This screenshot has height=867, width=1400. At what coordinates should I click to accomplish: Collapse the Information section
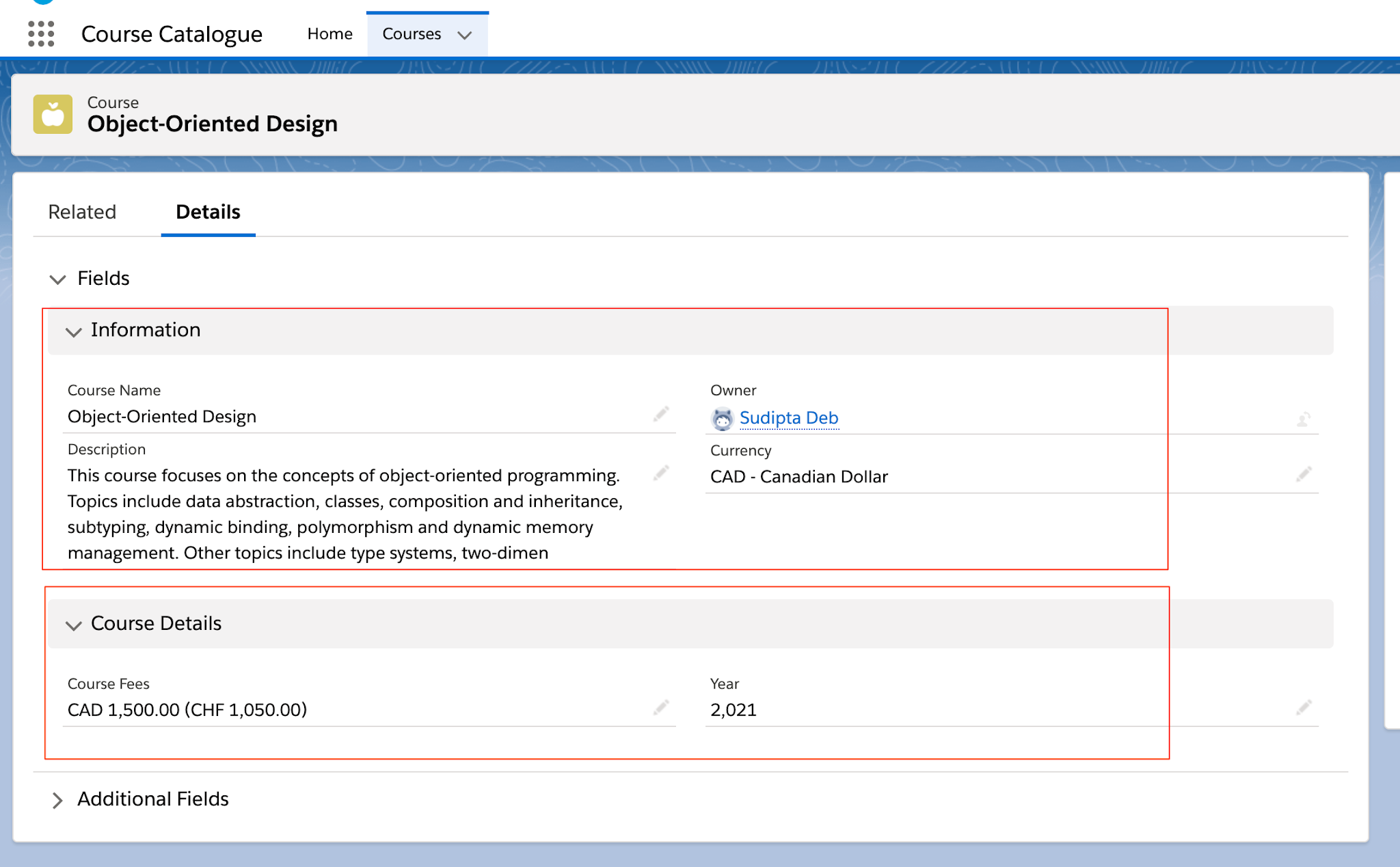click(74, 333)
